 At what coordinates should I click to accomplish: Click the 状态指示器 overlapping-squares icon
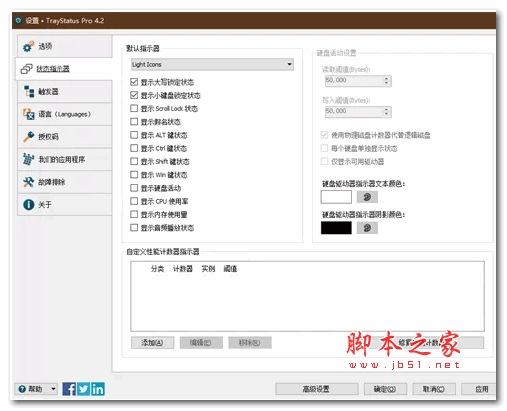(27, 69)
